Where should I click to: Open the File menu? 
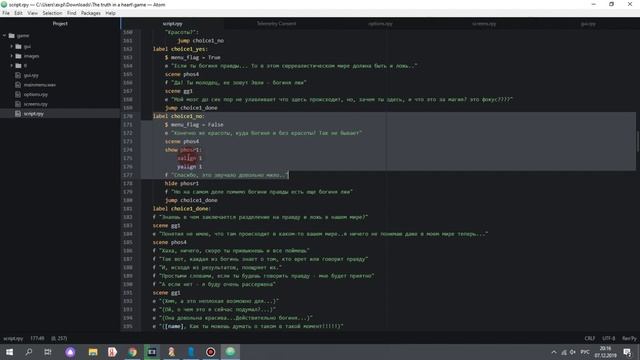tap(6, 13)
